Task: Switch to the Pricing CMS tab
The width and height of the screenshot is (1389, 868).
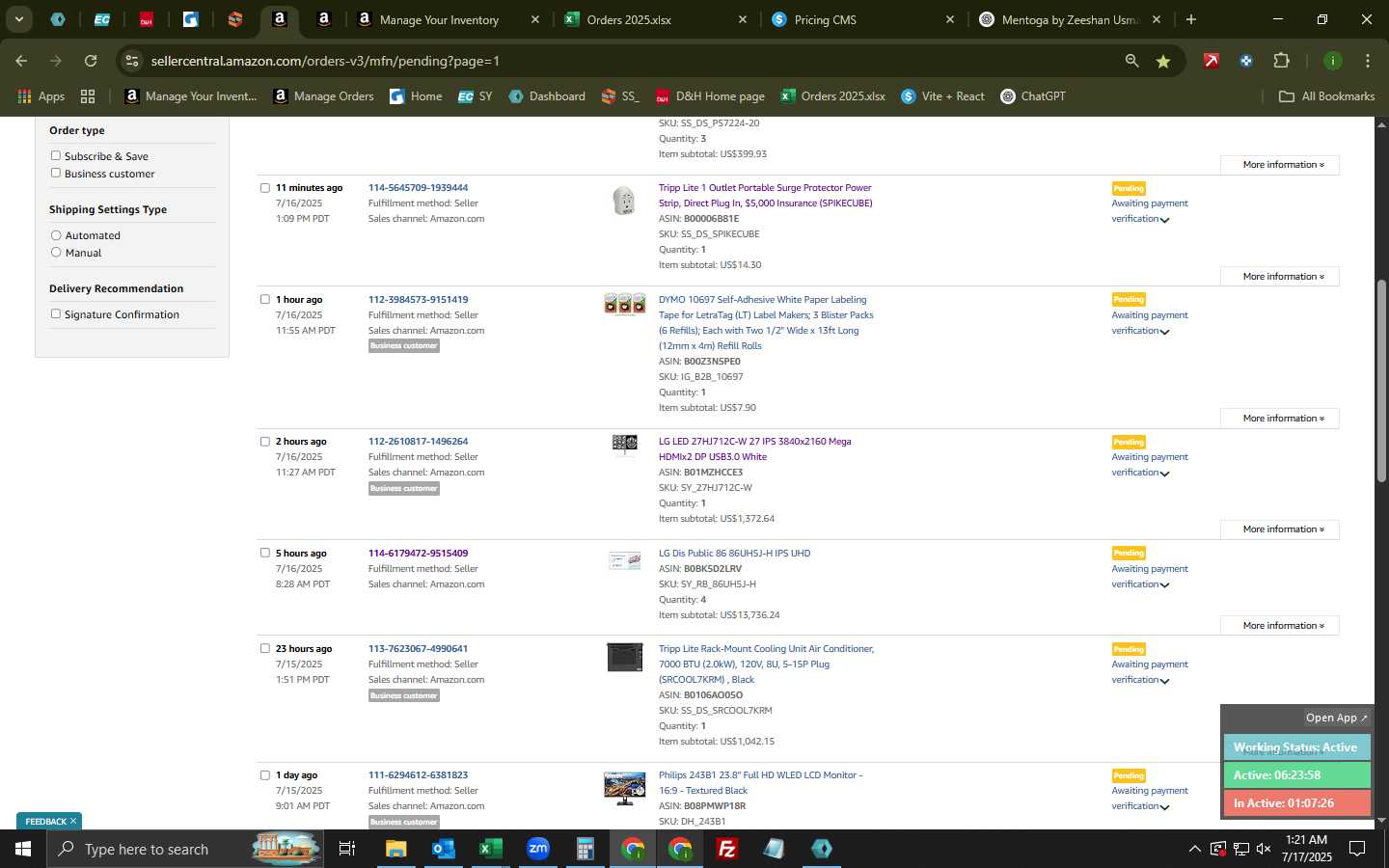Action: (825, 19)
